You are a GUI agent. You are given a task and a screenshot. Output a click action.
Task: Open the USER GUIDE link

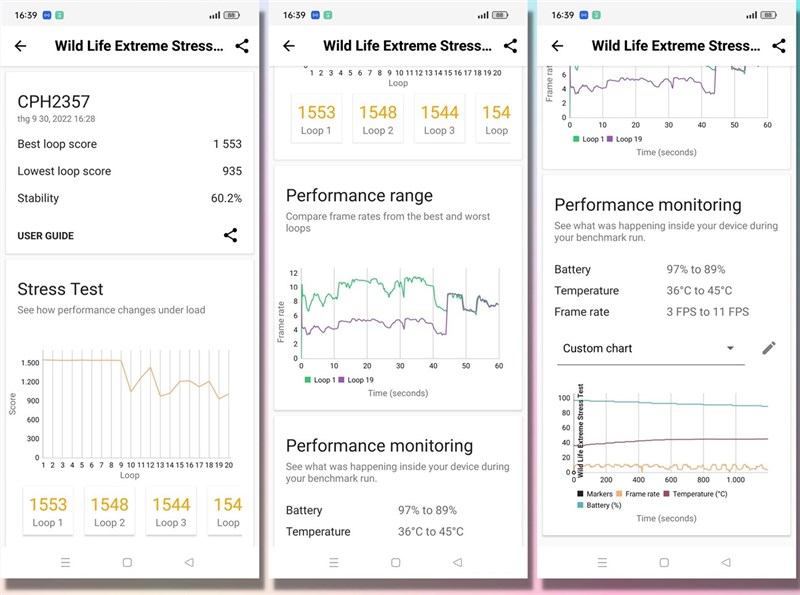[45, 236]
